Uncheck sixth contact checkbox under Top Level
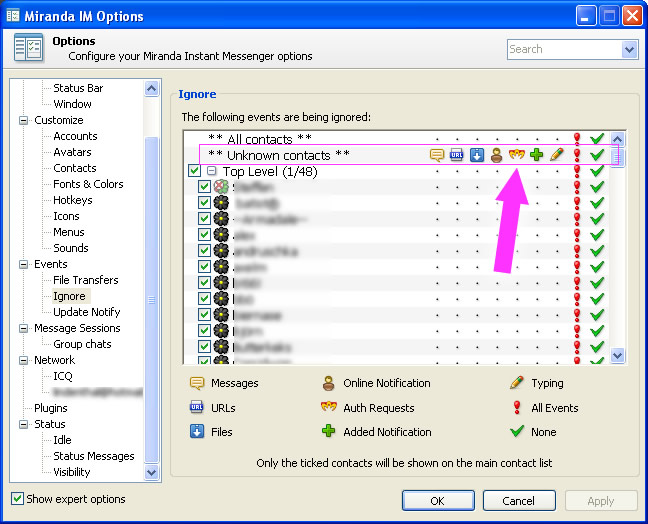The width and height of the screenshot is (648, 524). click(x=204, y=267)
